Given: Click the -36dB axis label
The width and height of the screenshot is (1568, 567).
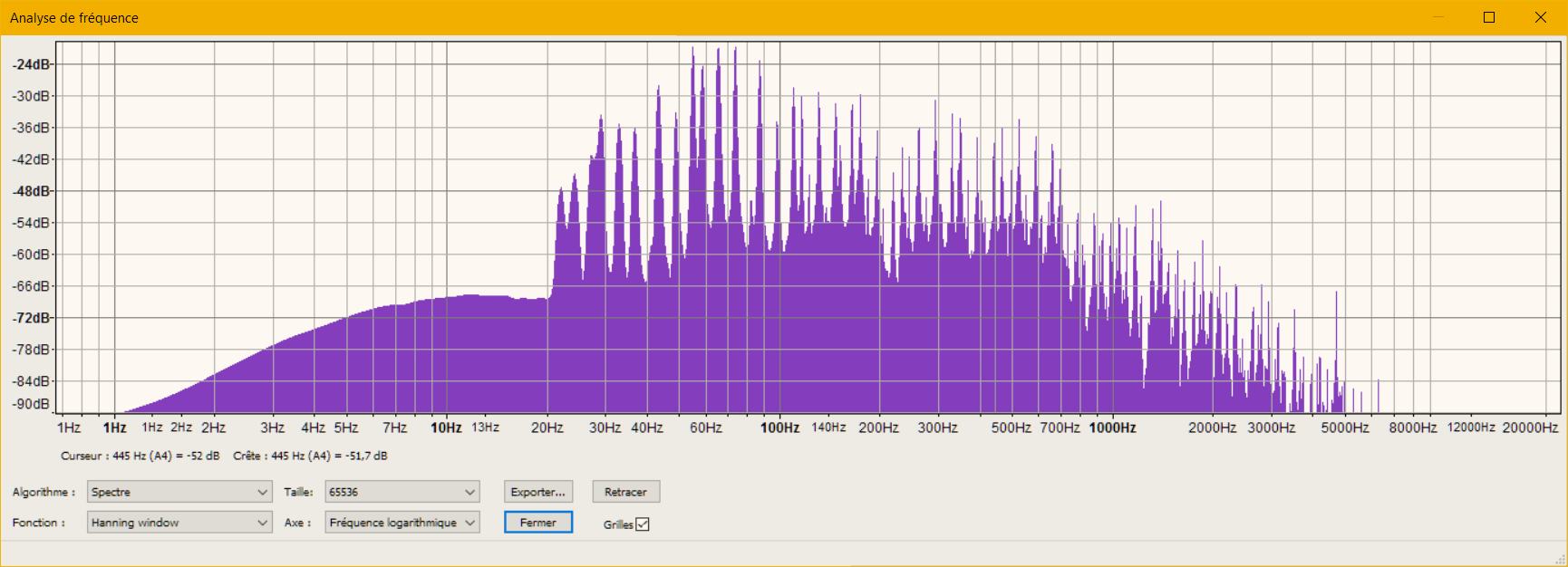Looking at the screenshot, I should coord(32,128).
